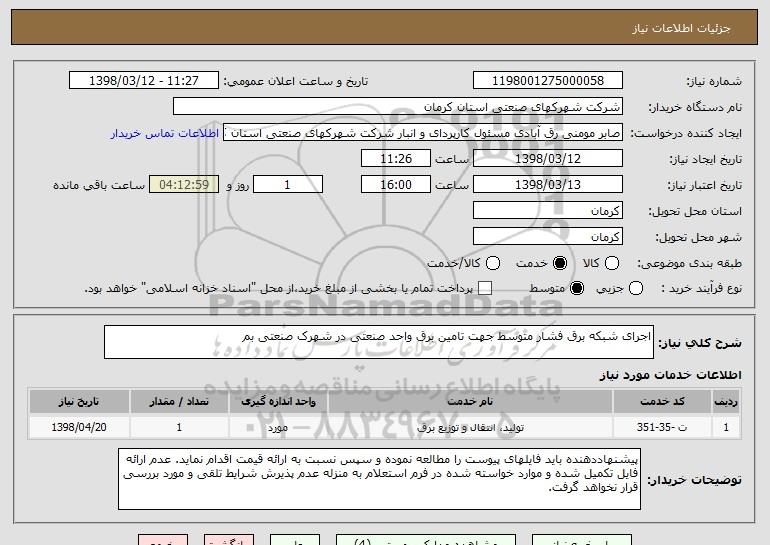Choose the متوسط purchase process option
The width and height of the screenshot is (770, 545).
coord(577,288)
